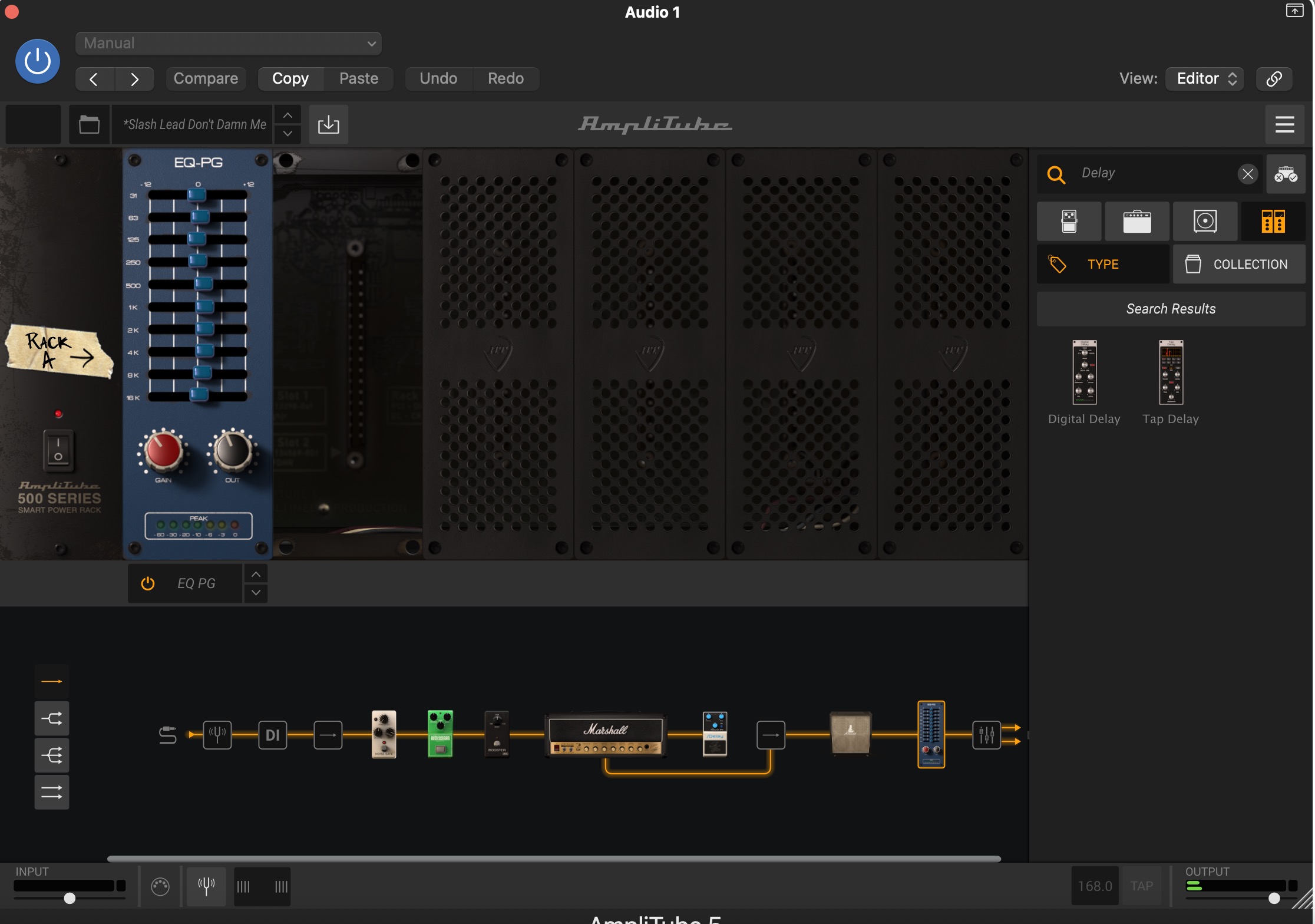
Task: Adjust the EQ-PG 1K band slider
Action: pyautogui.click(x=204, y=307)
